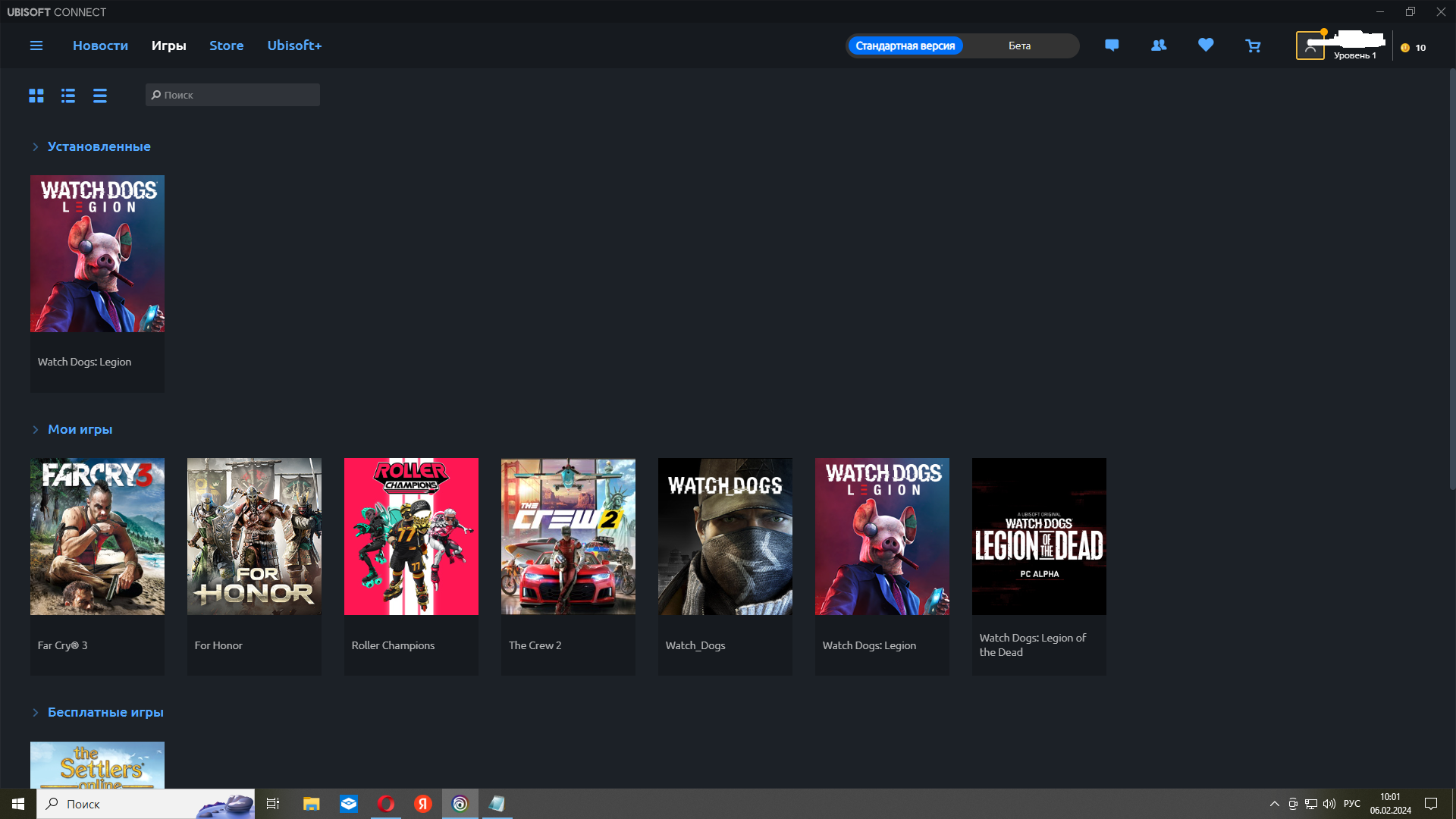This screenshot has width=1456, height=819.
Task: Open the friends list icon
Action: pos(1159,45)
